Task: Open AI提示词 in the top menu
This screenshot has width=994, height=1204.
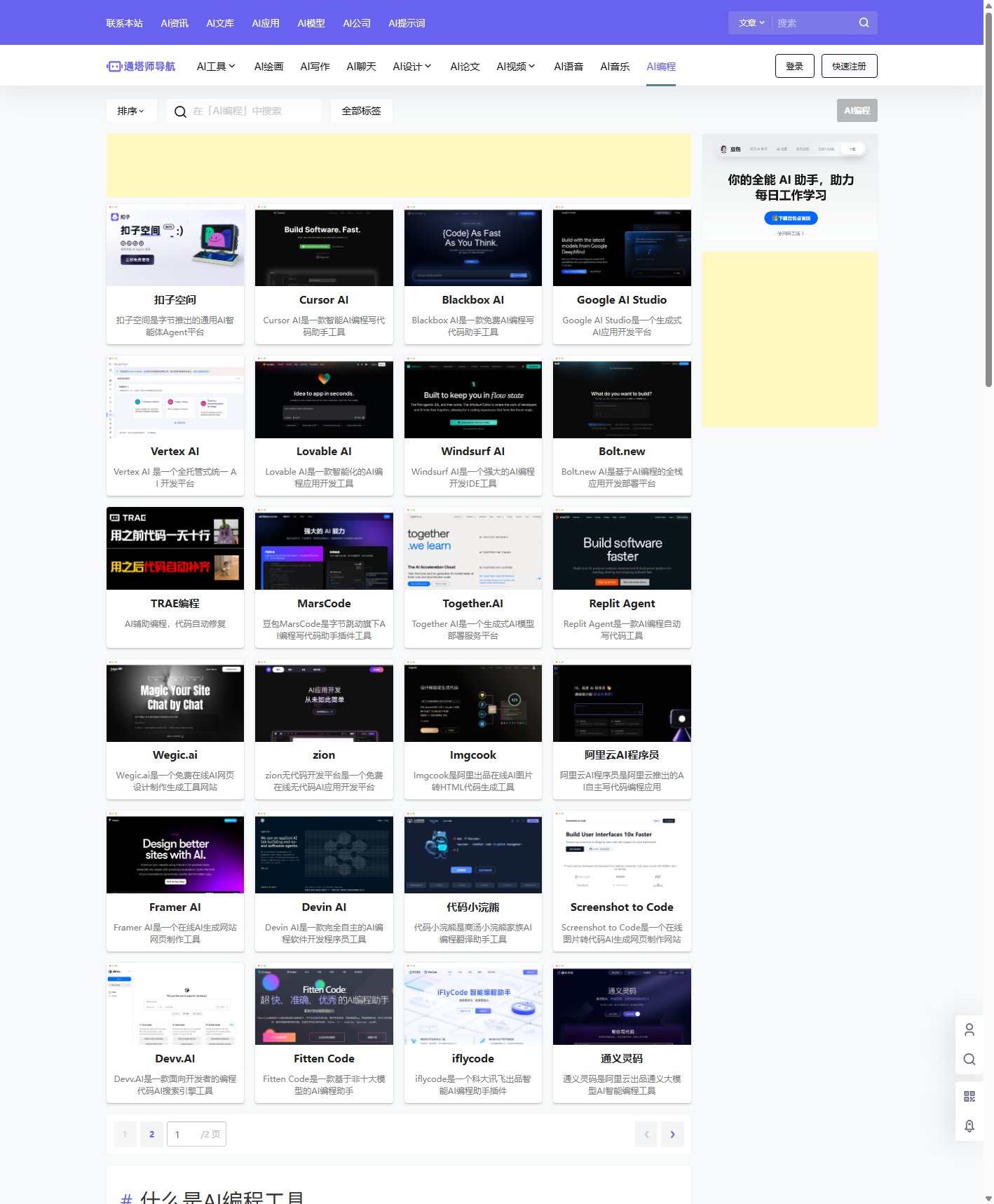Action: pyautogui.click(x=407, y=23)
